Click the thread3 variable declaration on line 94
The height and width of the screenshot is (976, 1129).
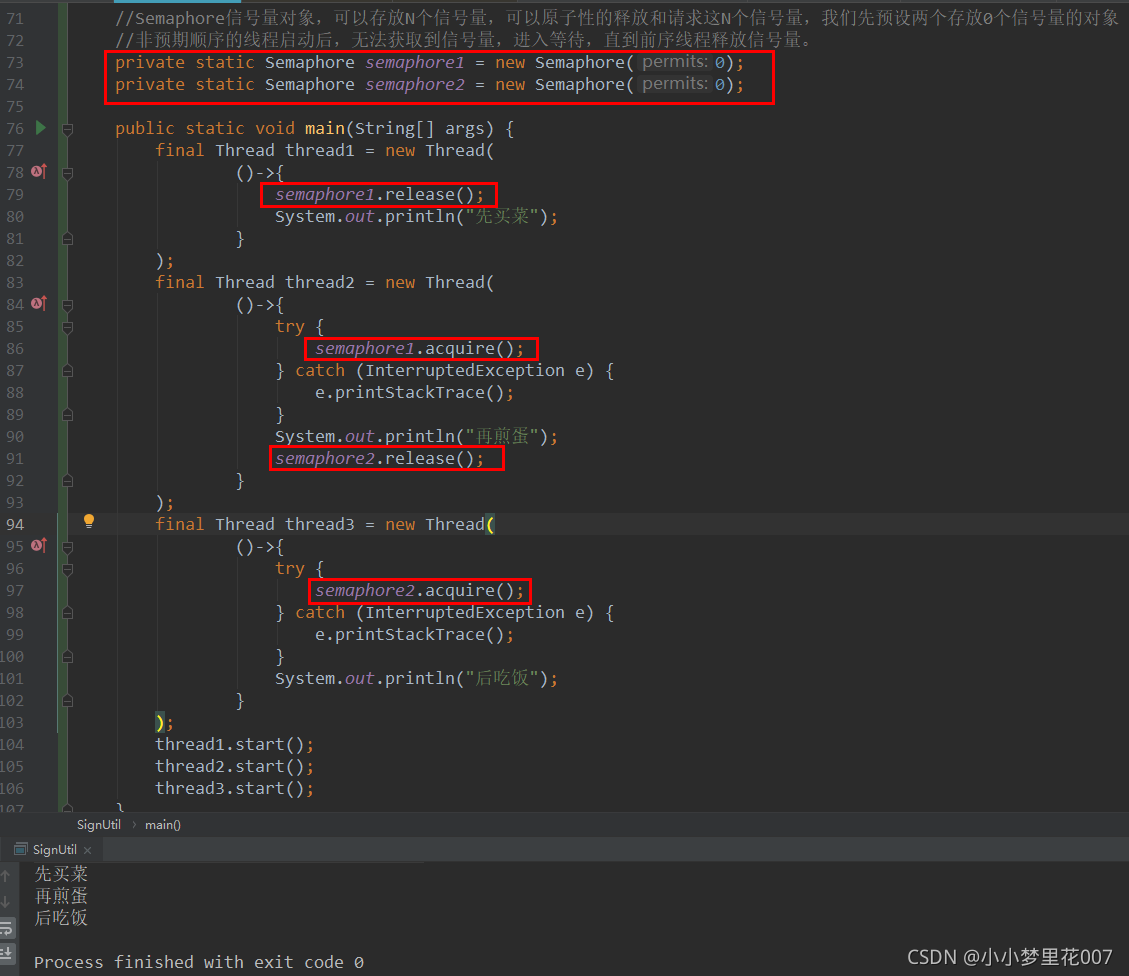coord(320,524)
